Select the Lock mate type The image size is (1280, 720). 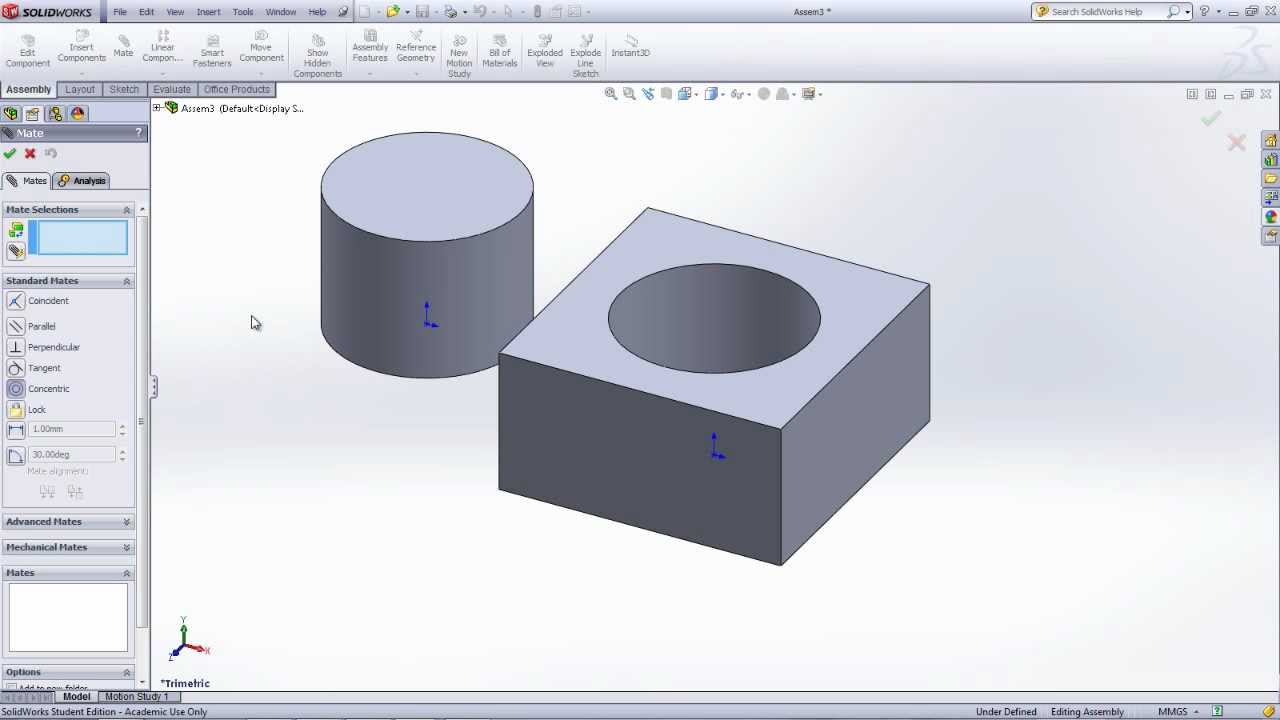tap(27, 410)
